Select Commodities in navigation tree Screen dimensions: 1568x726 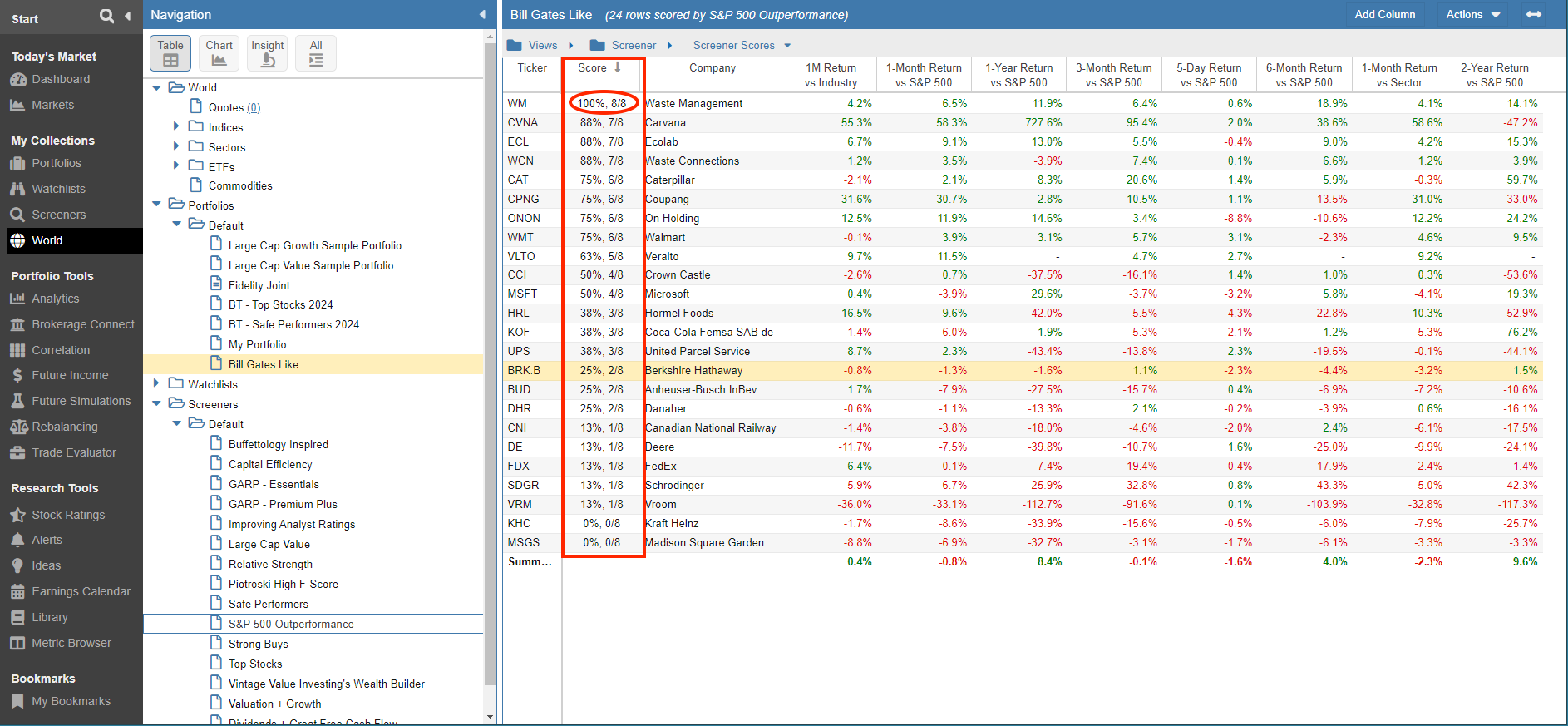pyautogui.click(x=240, y=185)
